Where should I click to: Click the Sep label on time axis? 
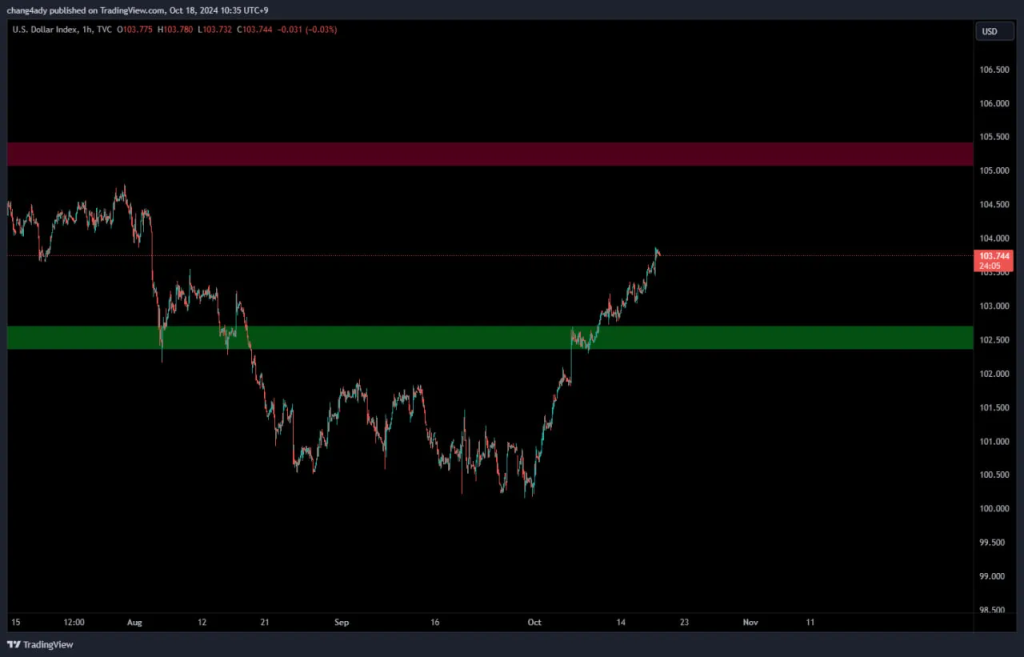342,621
